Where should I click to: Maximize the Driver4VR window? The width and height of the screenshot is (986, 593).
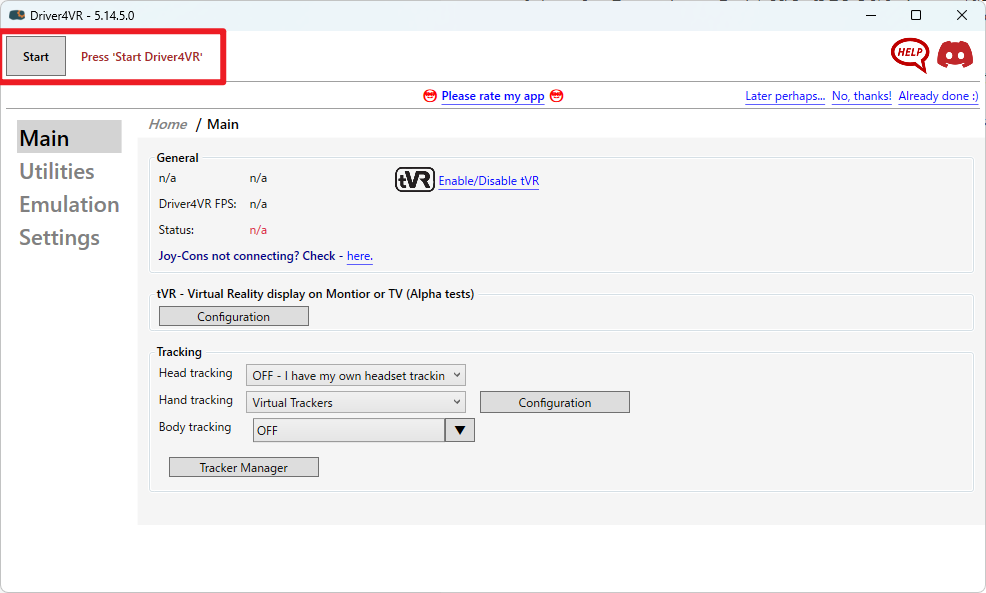point(916,15)
